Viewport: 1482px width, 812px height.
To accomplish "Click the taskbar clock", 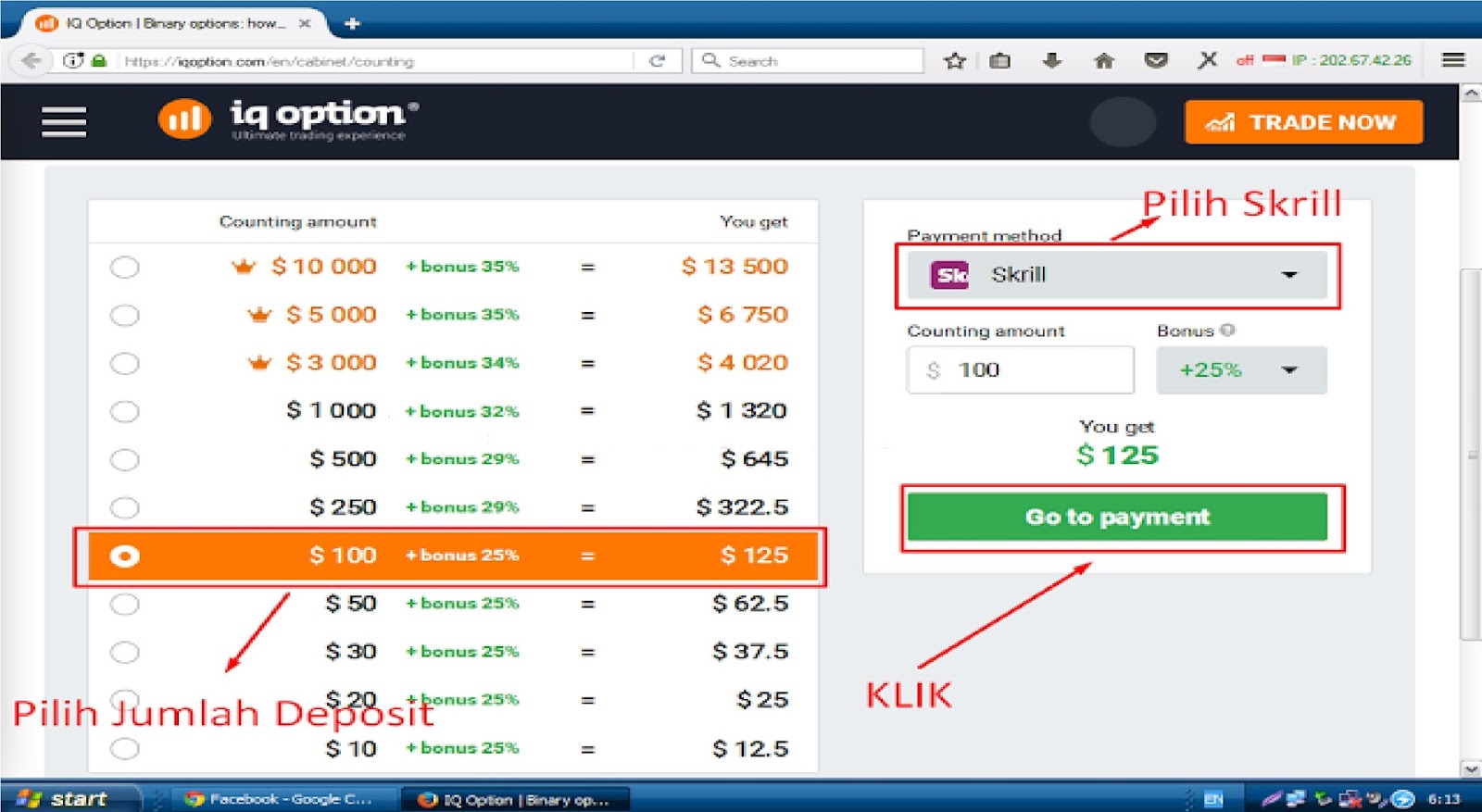I will click(x=1444, y=799).
